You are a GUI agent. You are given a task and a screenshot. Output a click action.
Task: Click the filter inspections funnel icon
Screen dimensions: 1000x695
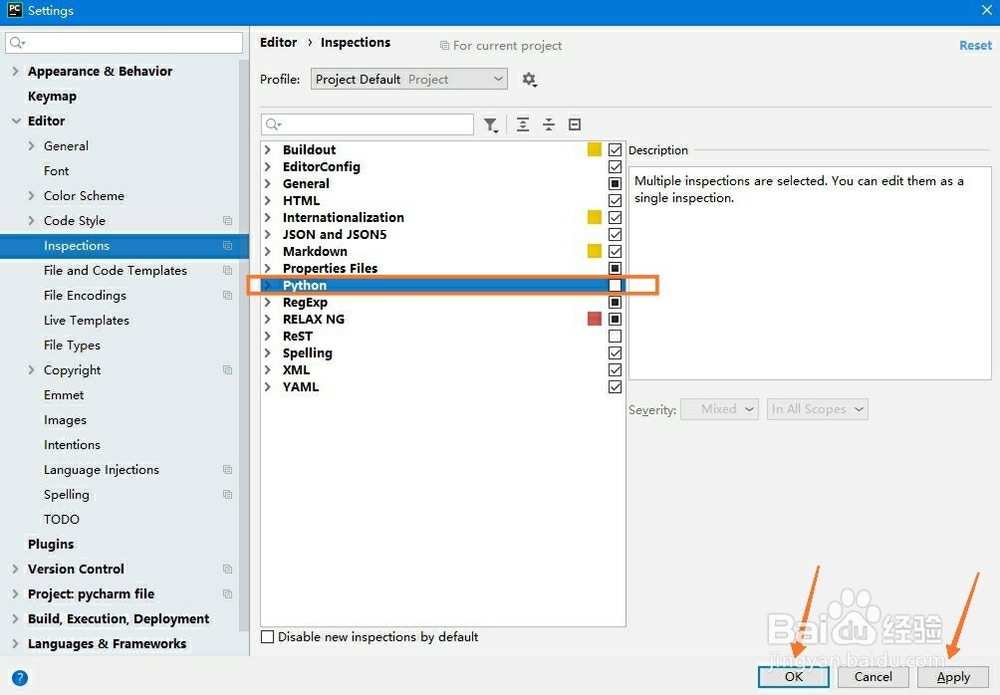490,125
